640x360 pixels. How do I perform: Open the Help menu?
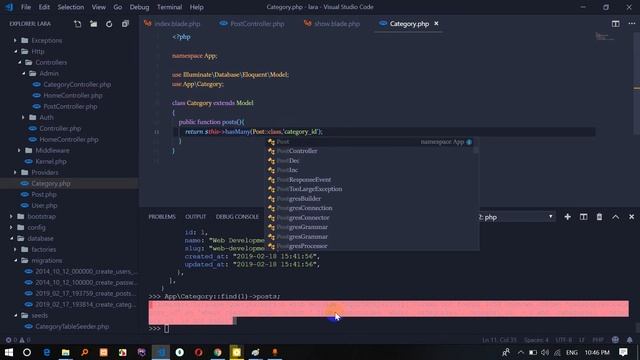[x=196, y=7]
